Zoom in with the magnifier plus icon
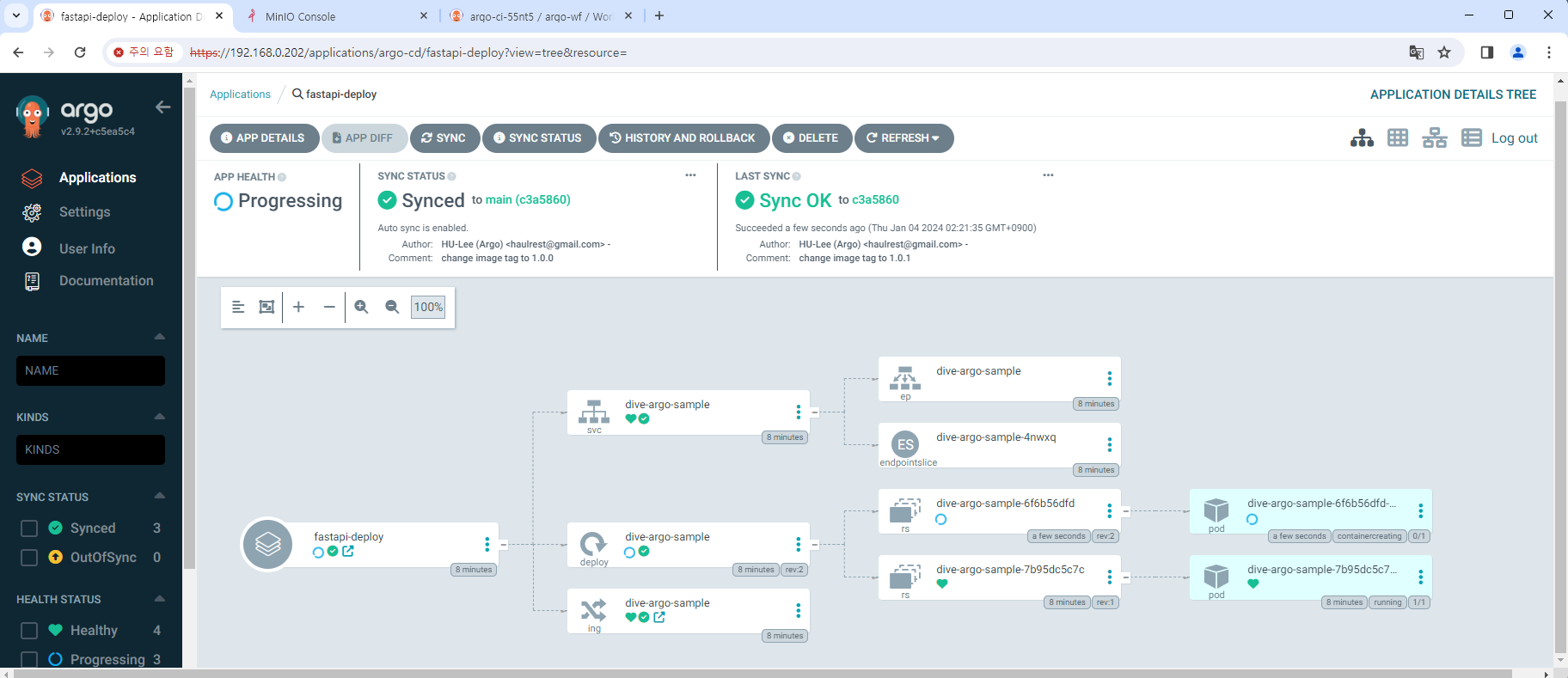The width and height of the screenshot is (1568, 678). pyautogui.click(x=361, y=307)
